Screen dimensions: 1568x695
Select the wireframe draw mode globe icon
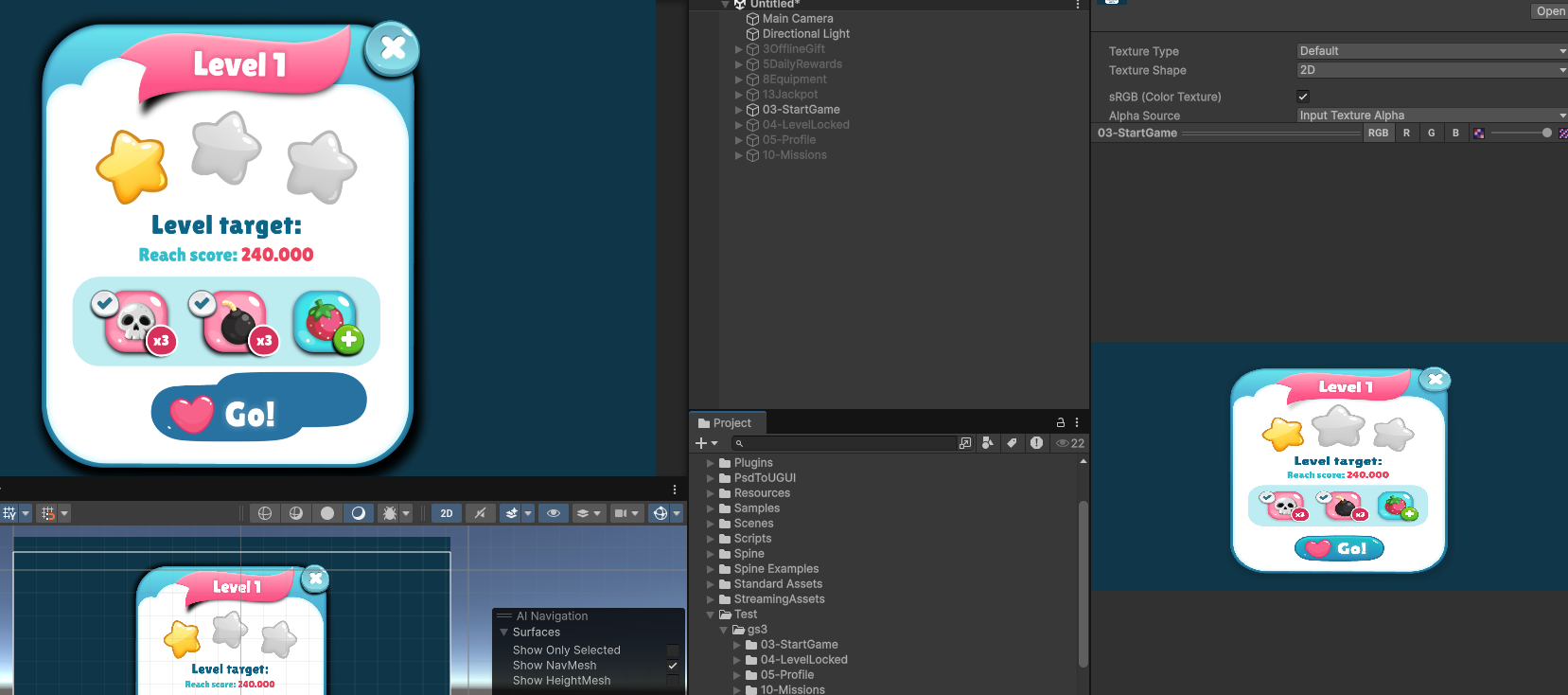(265, 513)
